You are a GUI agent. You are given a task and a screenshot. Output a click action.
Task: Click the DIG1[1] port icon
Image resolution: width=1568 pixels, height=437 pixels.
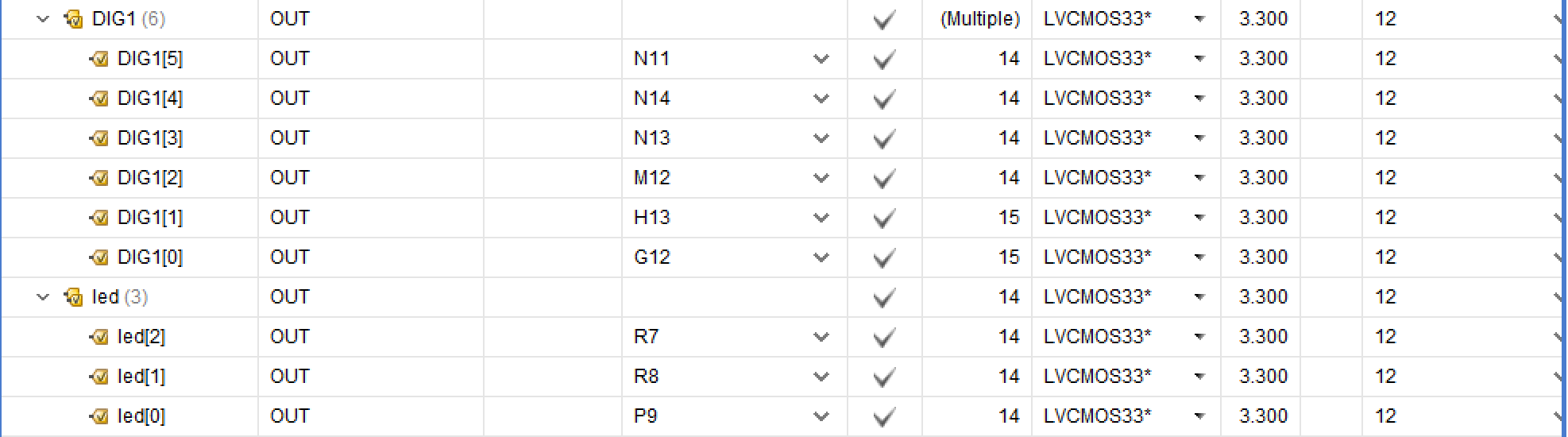pyautogui.click(x=98, y=218)
